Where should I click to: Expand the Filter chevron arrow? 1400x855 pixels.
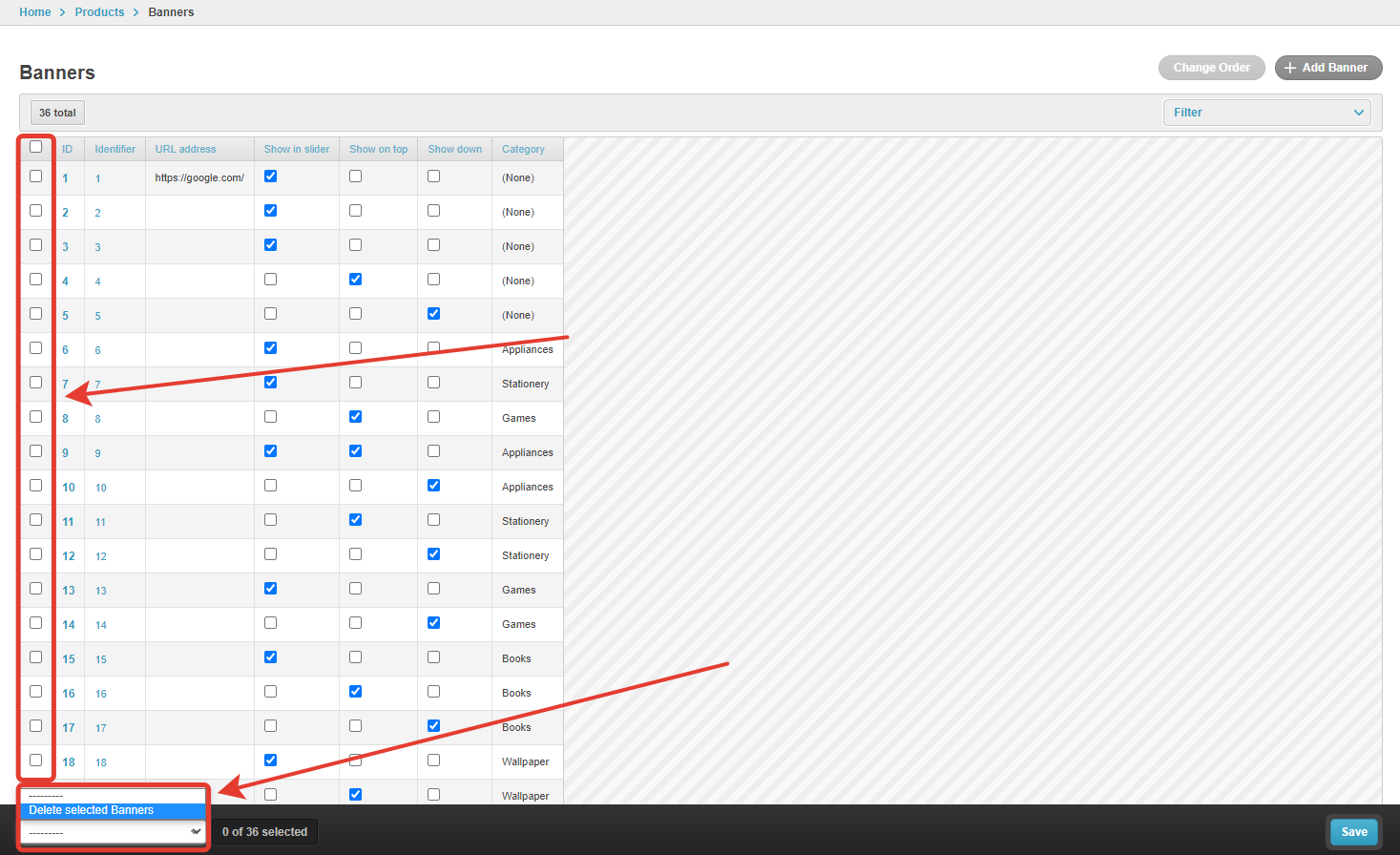click(x=1358, y=113)
